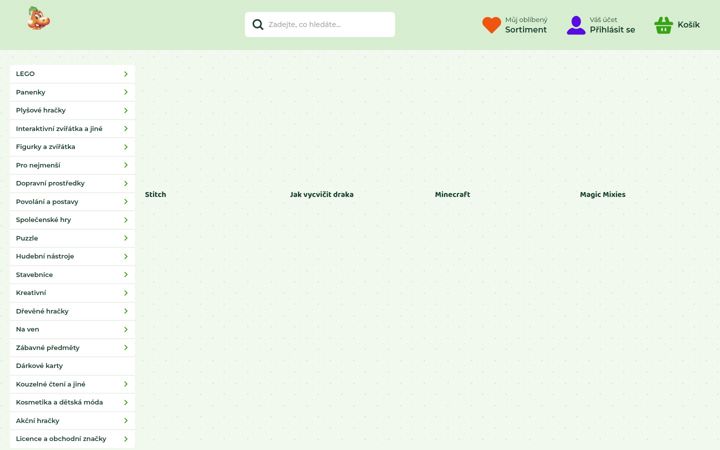Viewport: 720px width, 450px height.
Task: Expand the Na ven chevron
Action: (x=125, y=329)
